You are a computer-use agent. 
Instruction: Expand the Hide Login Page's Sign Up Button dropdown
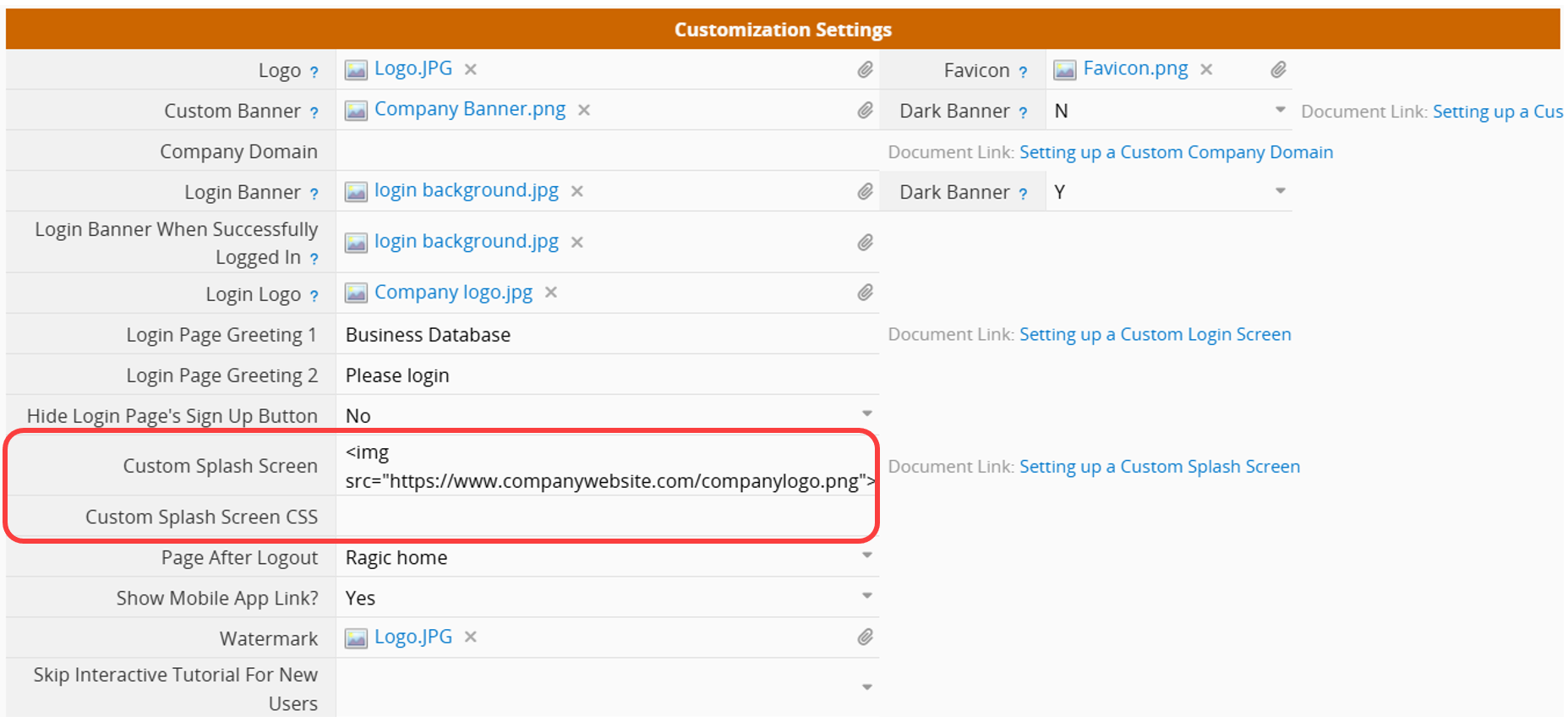point(608,415)
